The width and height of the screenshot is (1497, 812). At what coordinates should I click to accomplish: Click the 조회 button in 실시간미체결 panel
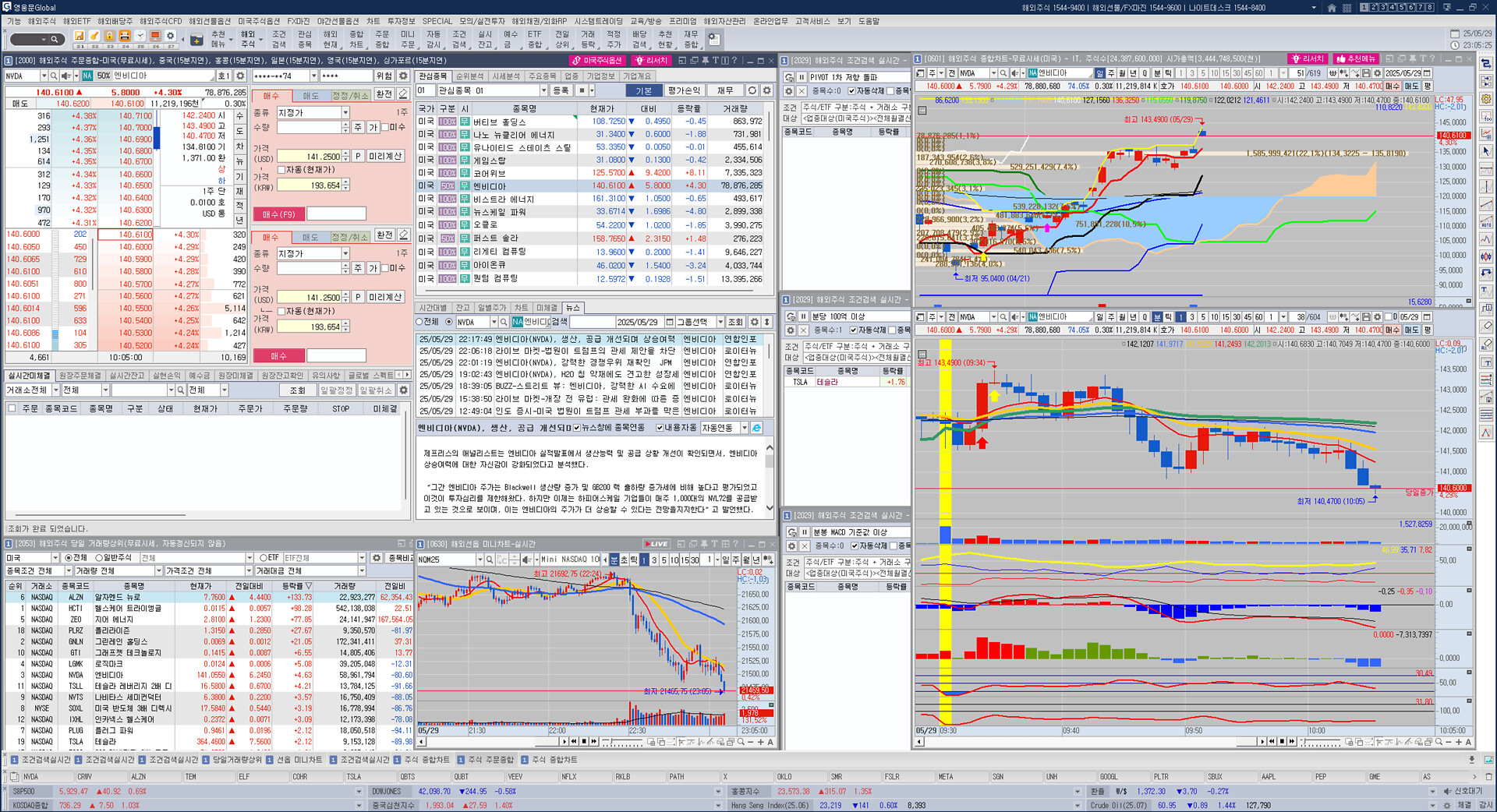[x=298, y=390]
